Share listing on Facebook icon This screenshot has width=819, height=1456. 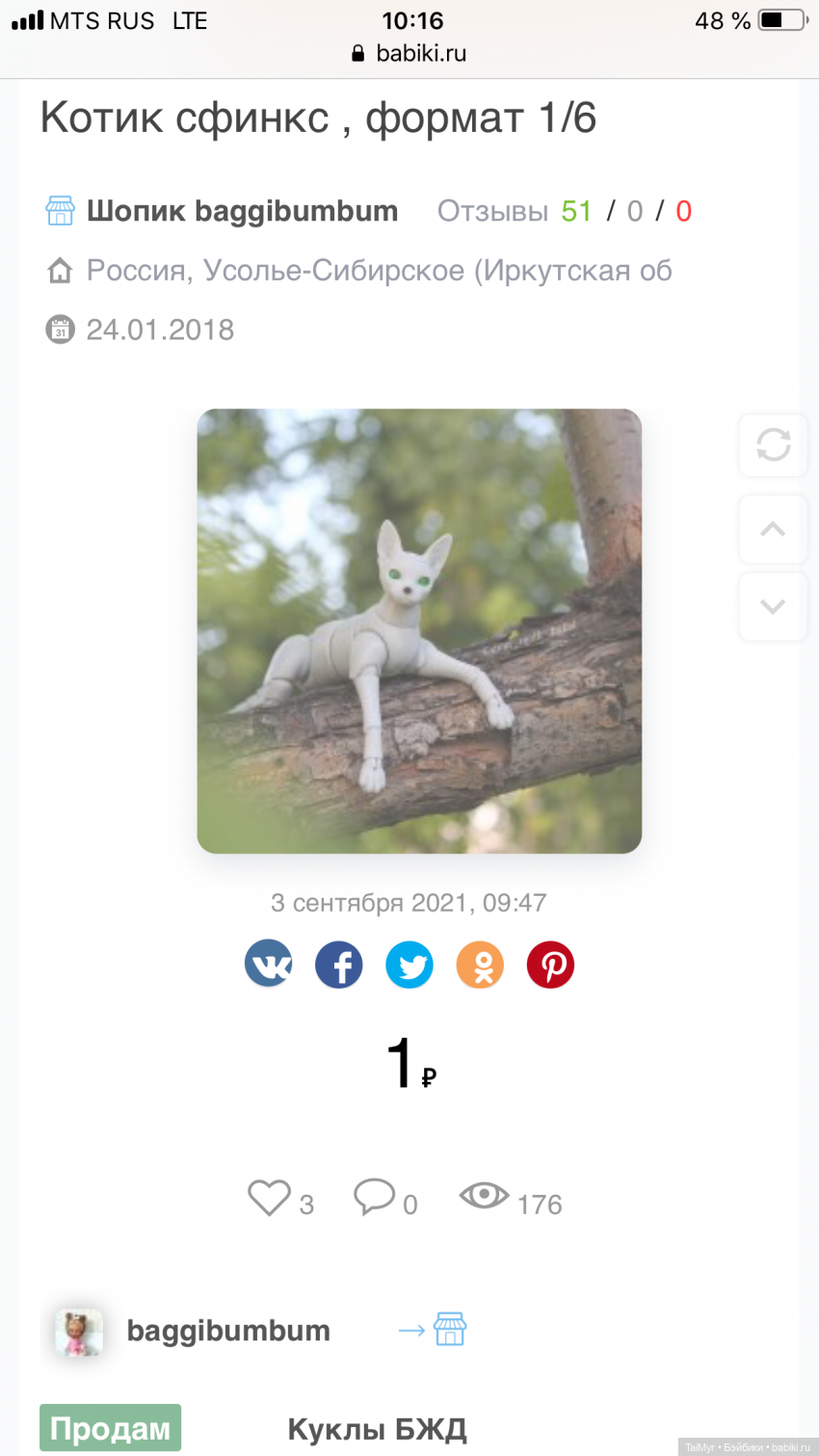coord(339,965)
